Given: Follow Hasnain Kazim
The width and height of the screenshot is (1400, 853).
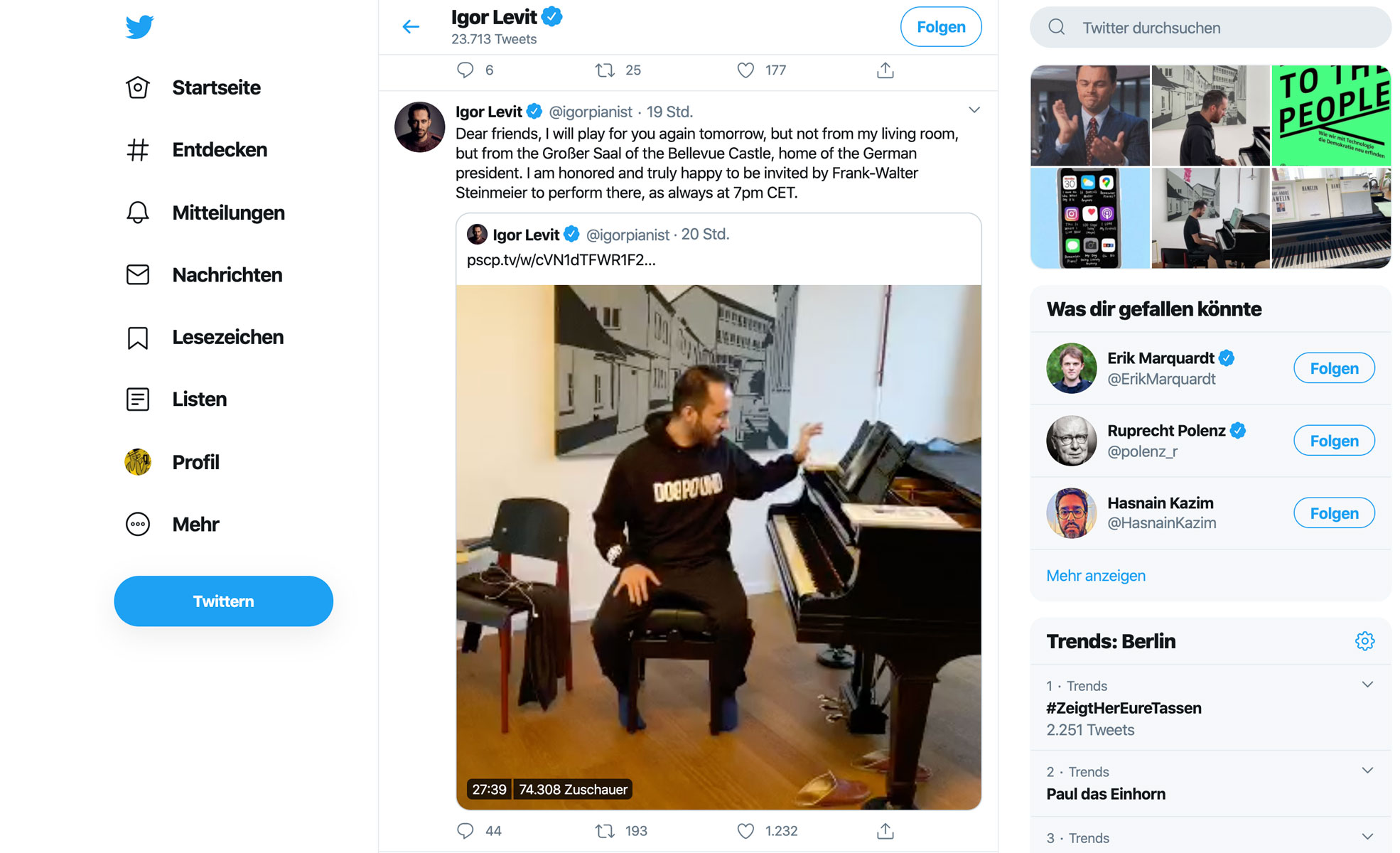Looking at the screenshot, I should (x=1334, y=513).
